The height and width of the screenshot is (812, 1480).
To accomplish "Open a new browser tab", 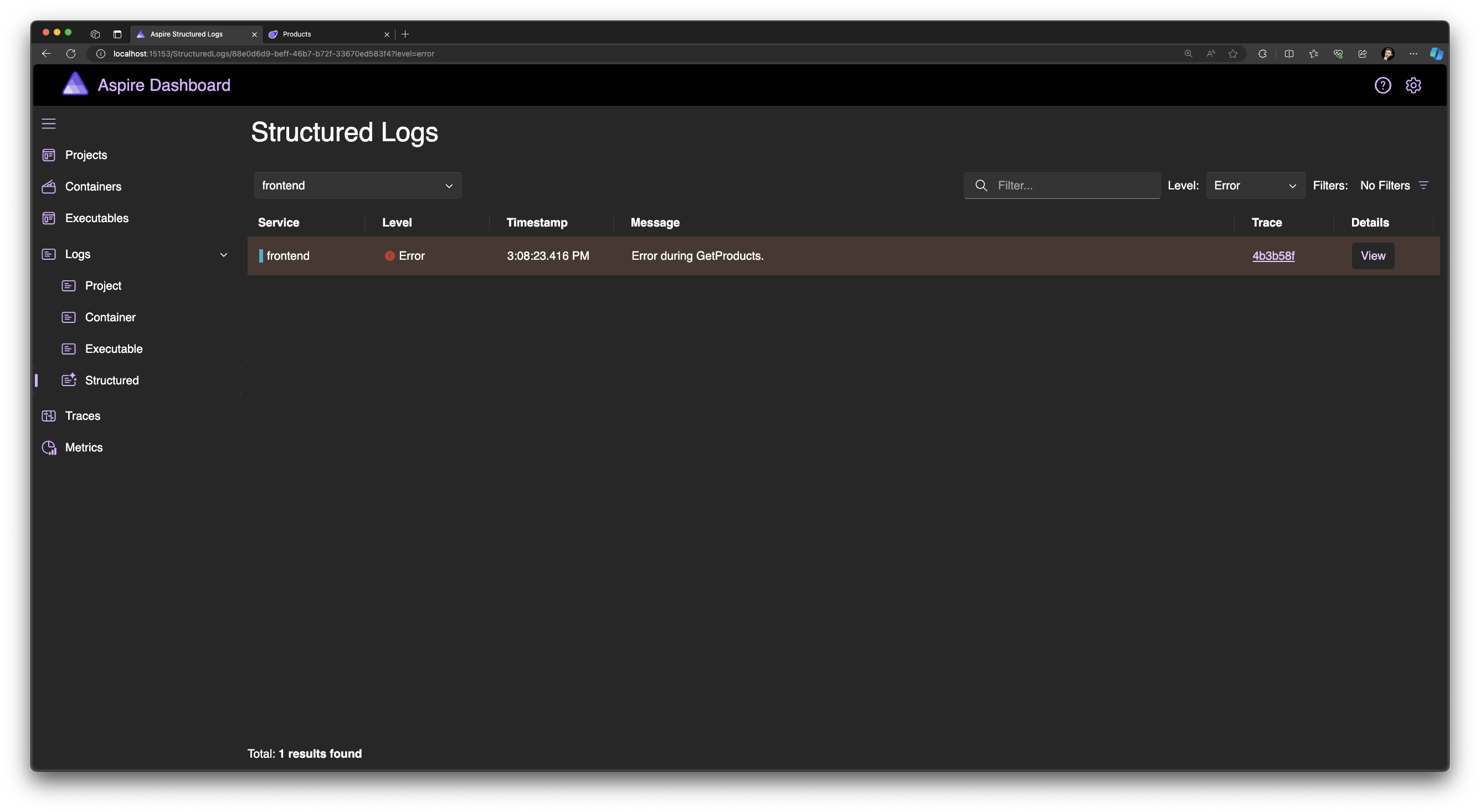I will click(405, 34).
